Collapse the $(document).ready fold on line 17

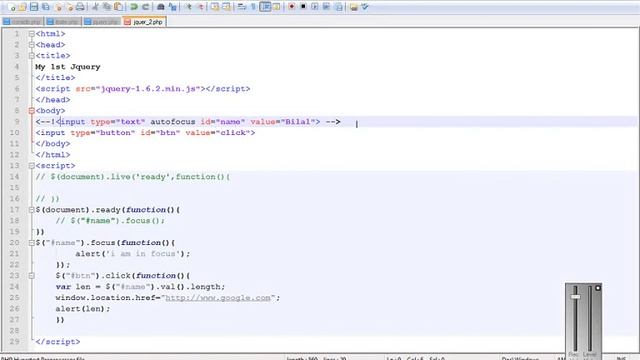tap(31, 210)
